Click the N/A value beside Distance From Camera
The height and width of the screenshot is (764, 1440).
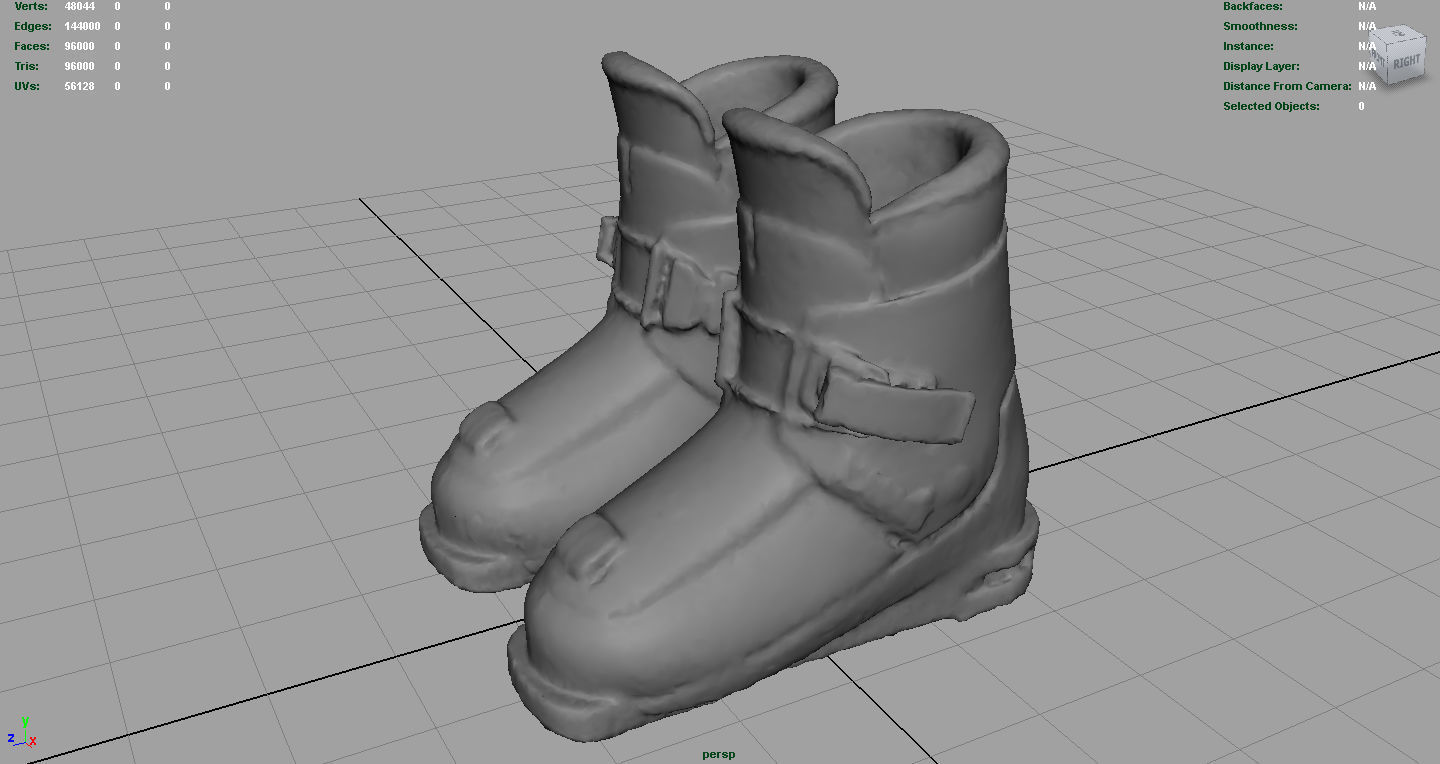pyautogui.click(x=1367, y=86)
